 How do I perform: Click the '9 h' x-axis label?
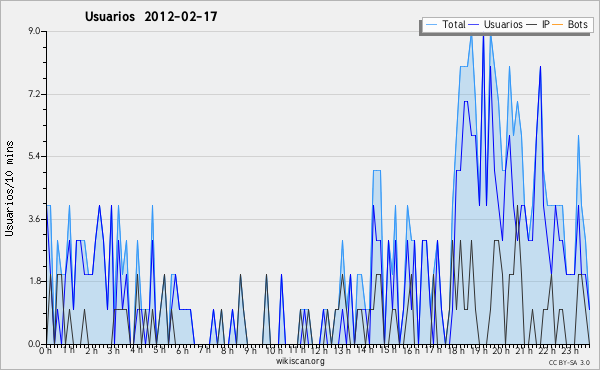pyautogui.click(x=250, y=351)
